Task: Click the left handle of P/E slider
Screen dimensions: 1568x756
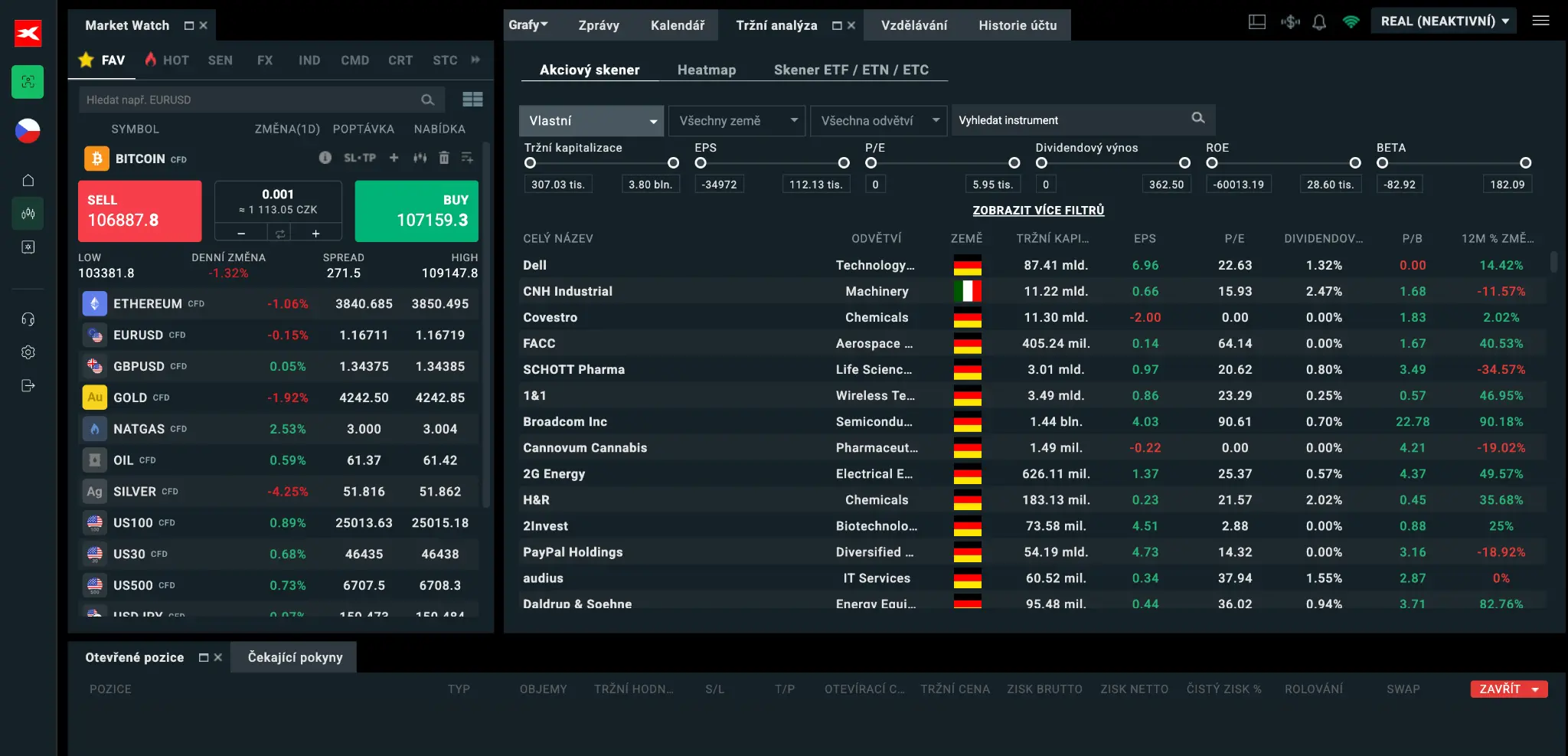Action: [871, 163]
